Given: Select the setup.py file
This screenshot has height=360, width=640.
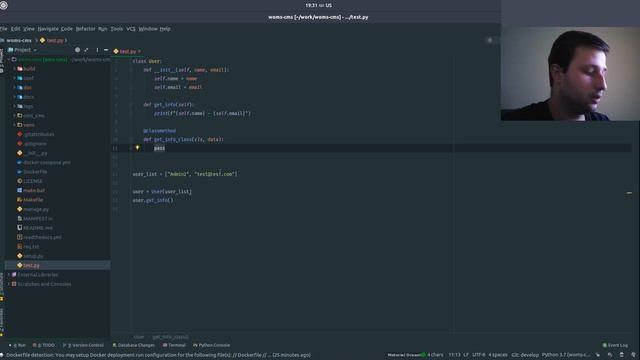Looking at the screenshot, I should point(33,256).
